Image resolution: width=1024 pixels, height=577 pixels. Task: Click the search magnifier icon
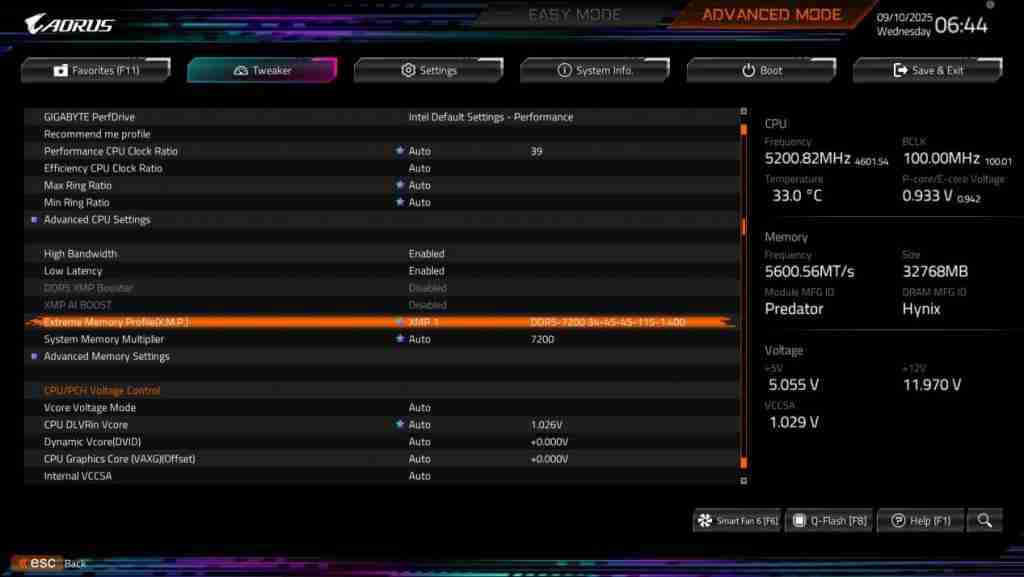[x=985, y=520]
